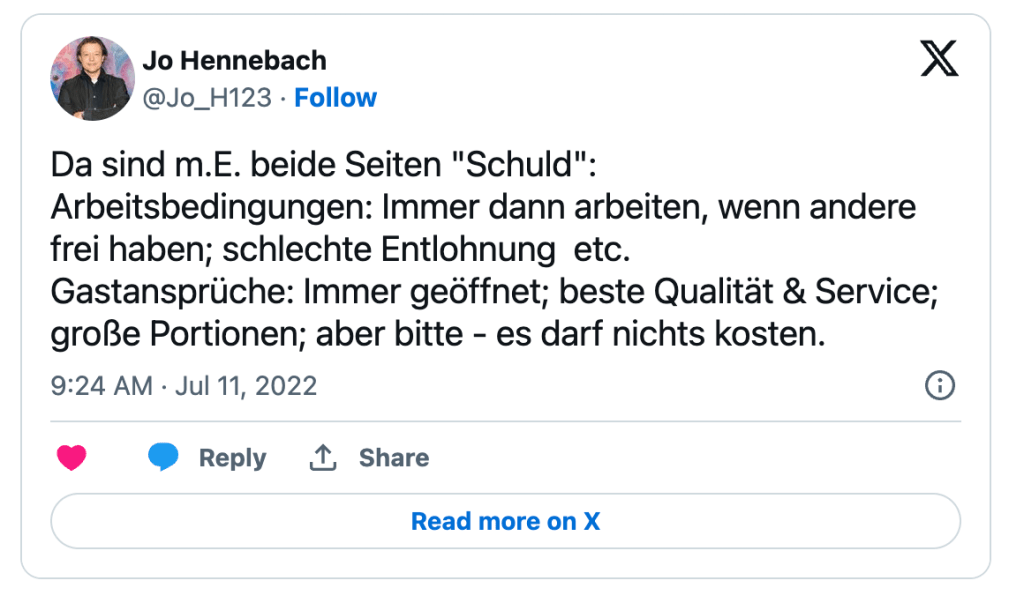The image size is (1024, 603).
Task: Click the share upload arrow icon
Action: (x=322, y=458)
